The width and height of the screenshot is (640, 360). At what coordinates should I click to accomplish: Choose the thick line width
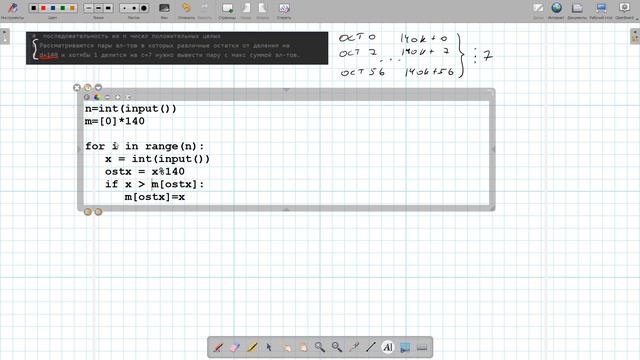pos(108,8)
